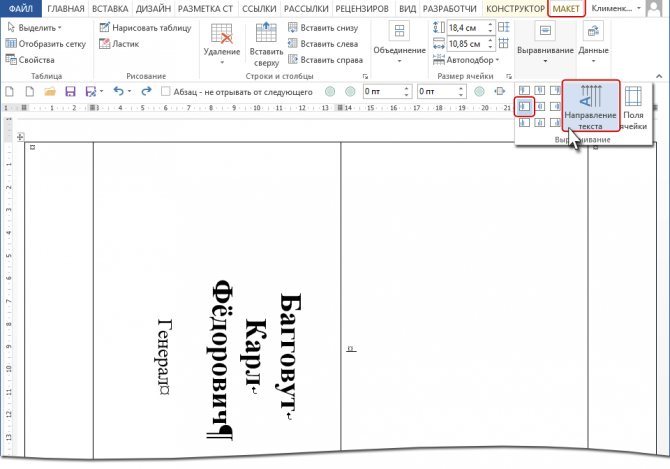This screenshot has width=670, height=469.
Task: Click the undo arrow icon
Action: pyautogui.click(x=119, y=91)
